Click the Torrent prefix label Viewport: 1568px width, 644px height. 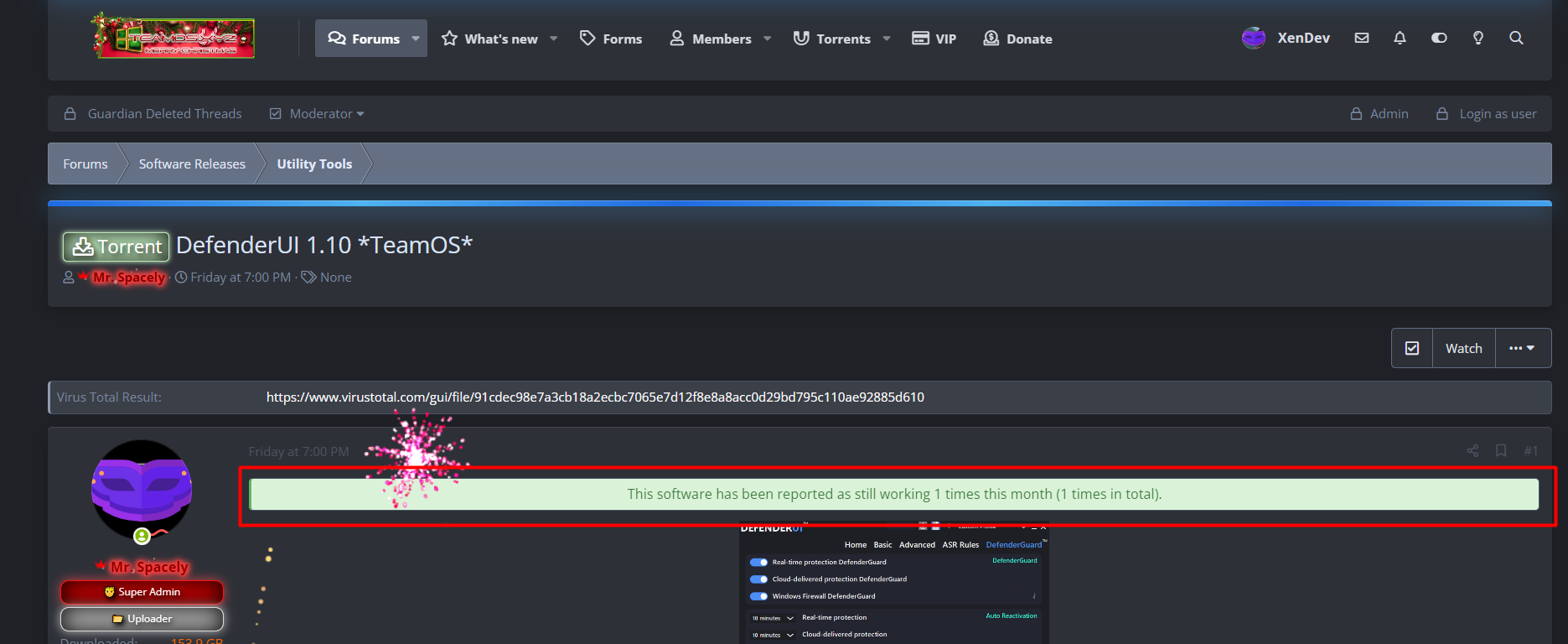pyautogui.click(x=116, y=247)
